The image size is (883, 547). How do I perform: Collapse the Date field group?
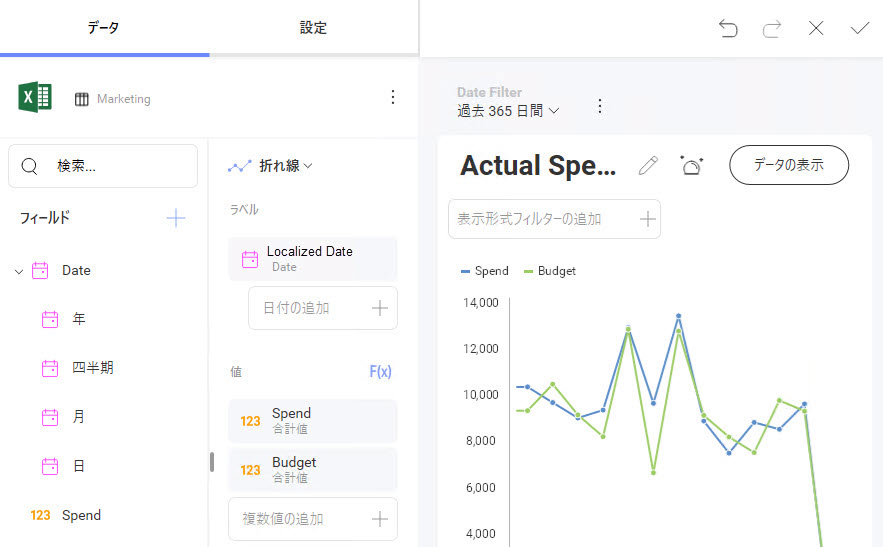pyautogui.click(x=19, y=272)
